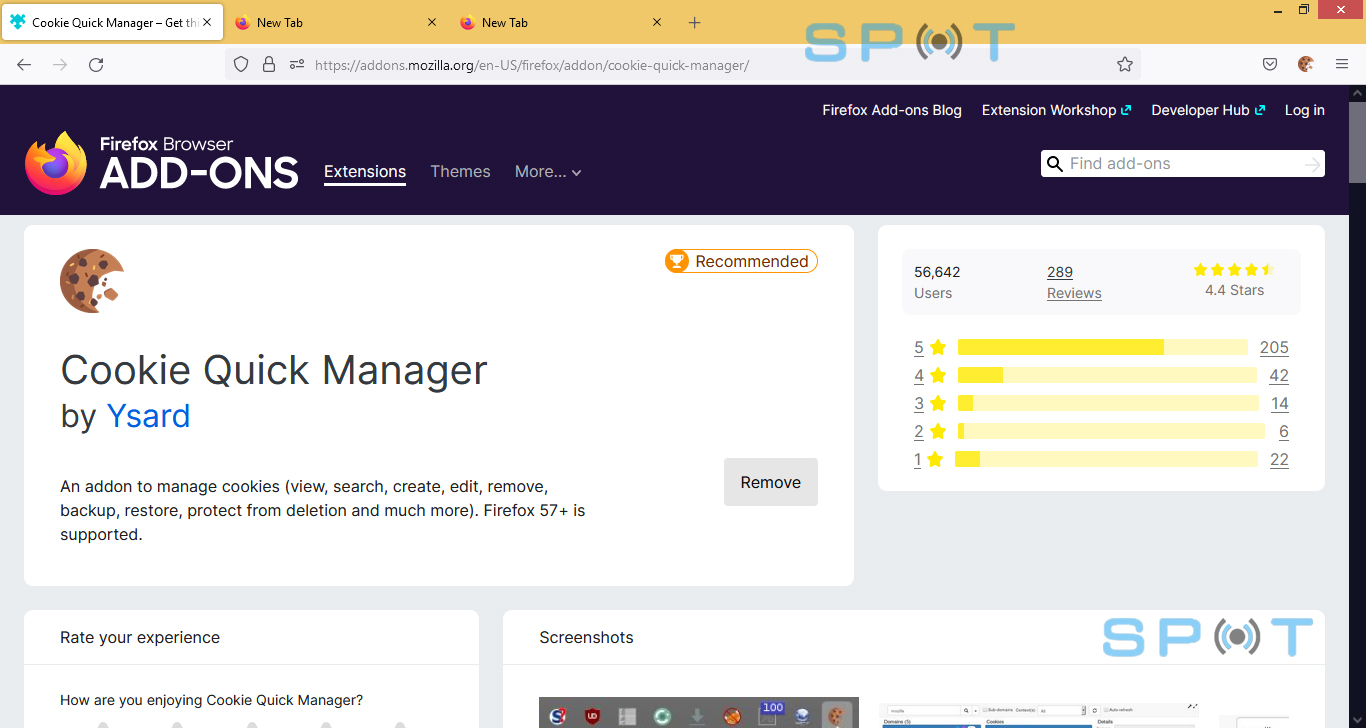Open the 22 one-star reviews count
1366x728 pixels.
[1279, 459]
